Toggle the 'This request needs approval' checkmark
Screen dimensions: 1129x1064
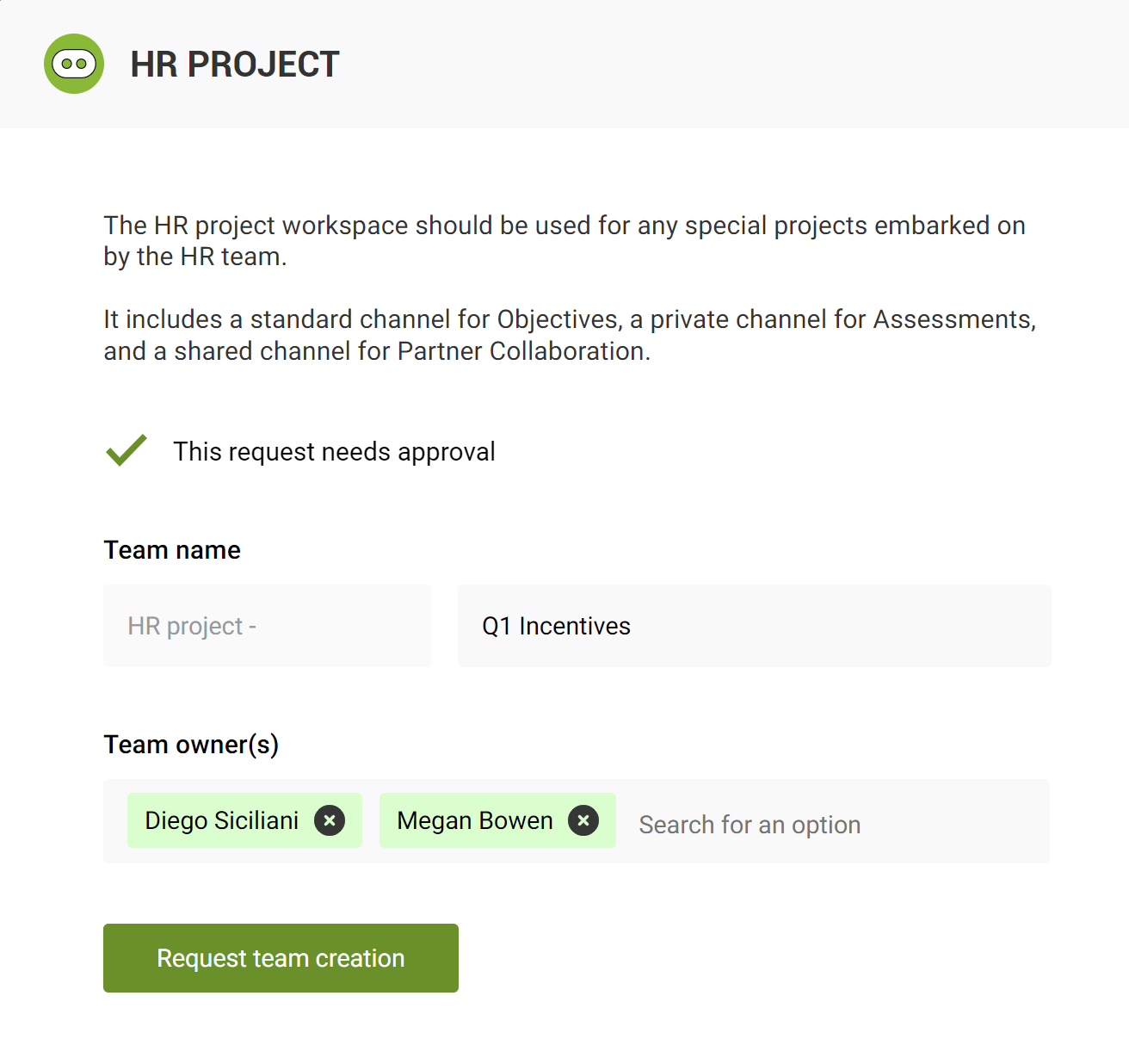tap(126, 450)
